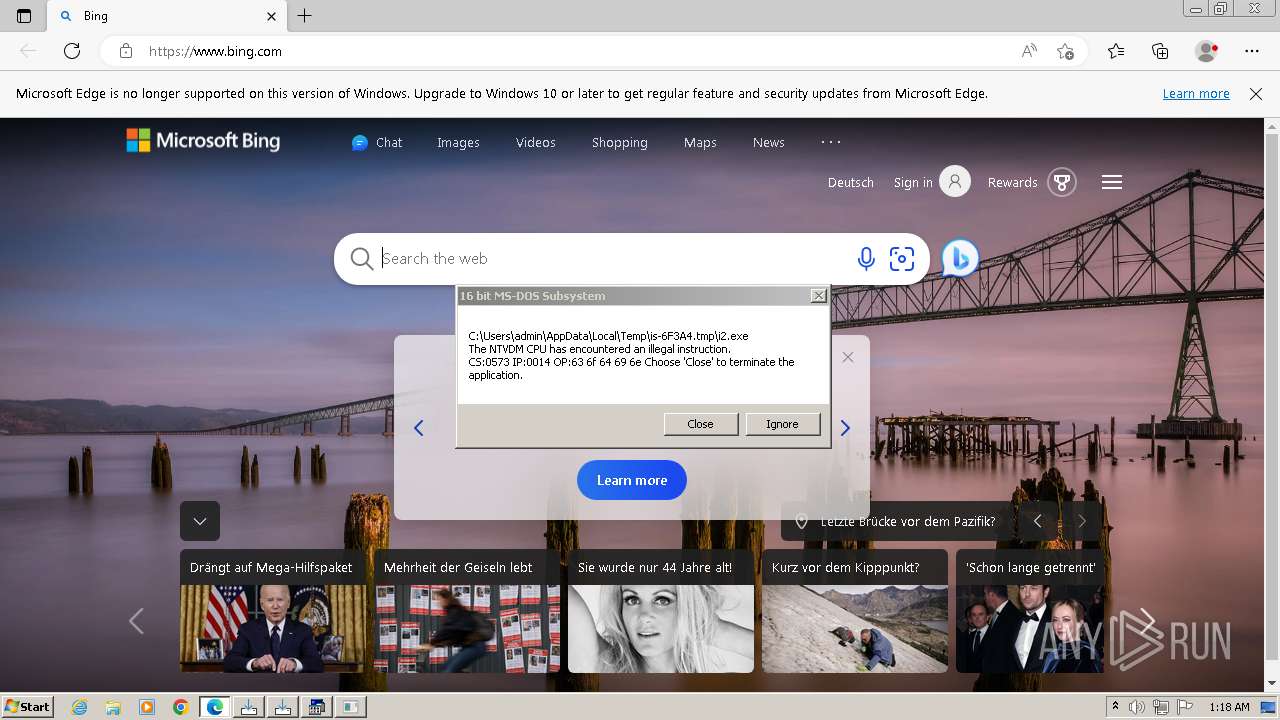Reload the page with the refresh icon
The width and height of the screenshot is (1280, 720).
(72, 51)
